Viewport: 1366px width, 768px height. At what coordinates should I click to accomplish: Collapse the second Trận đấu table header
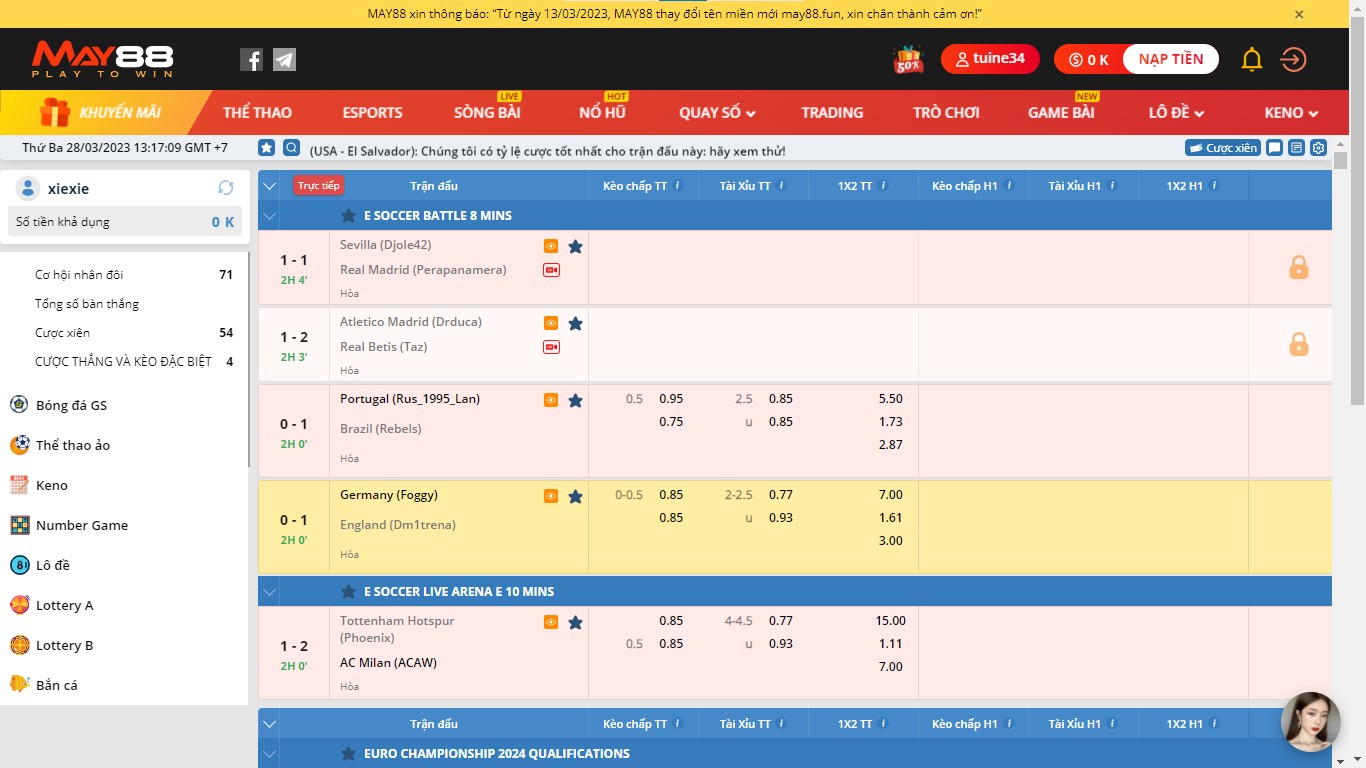coord(269,723)
